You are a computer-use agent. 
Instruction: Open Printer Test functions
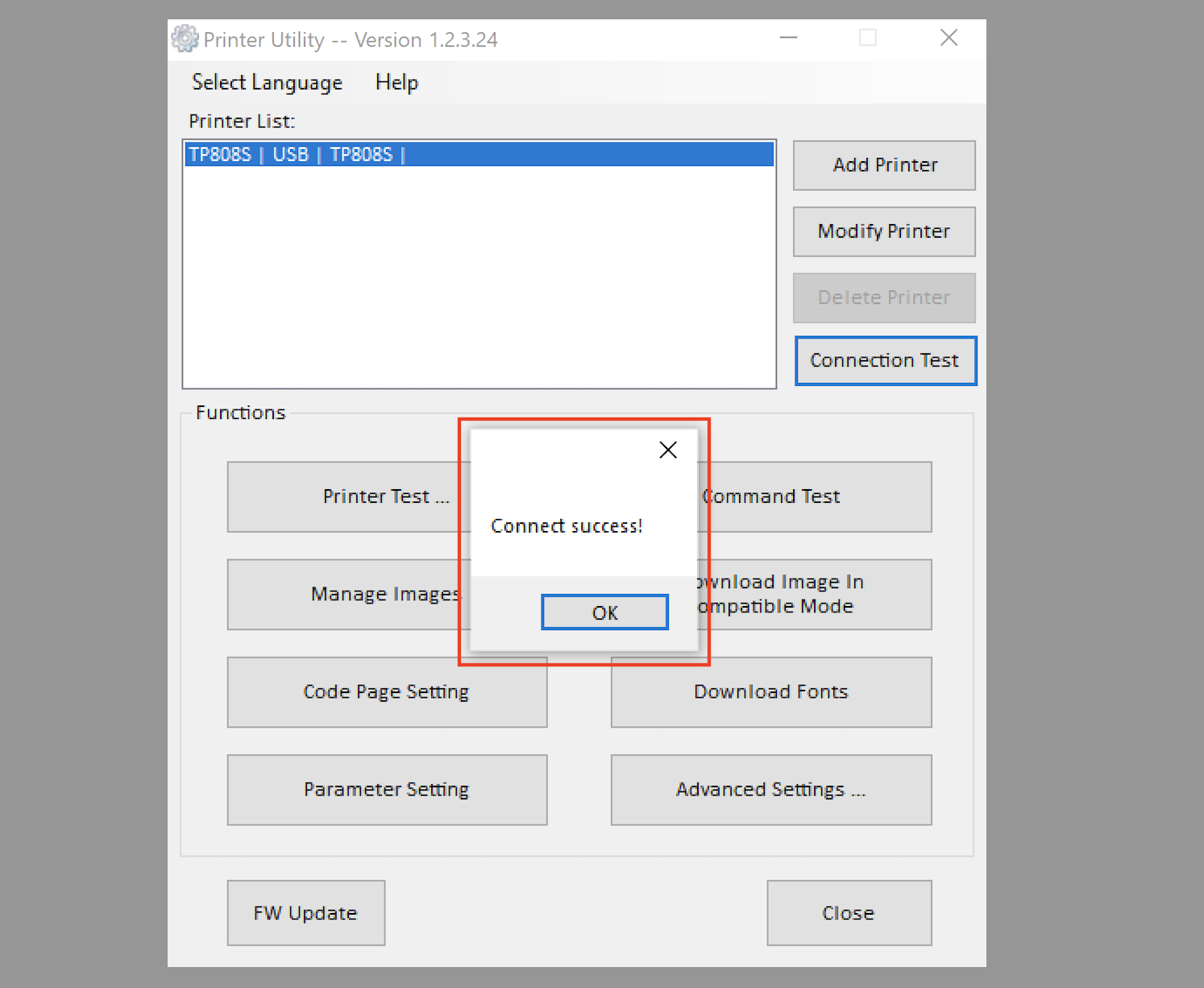(347, 497)
